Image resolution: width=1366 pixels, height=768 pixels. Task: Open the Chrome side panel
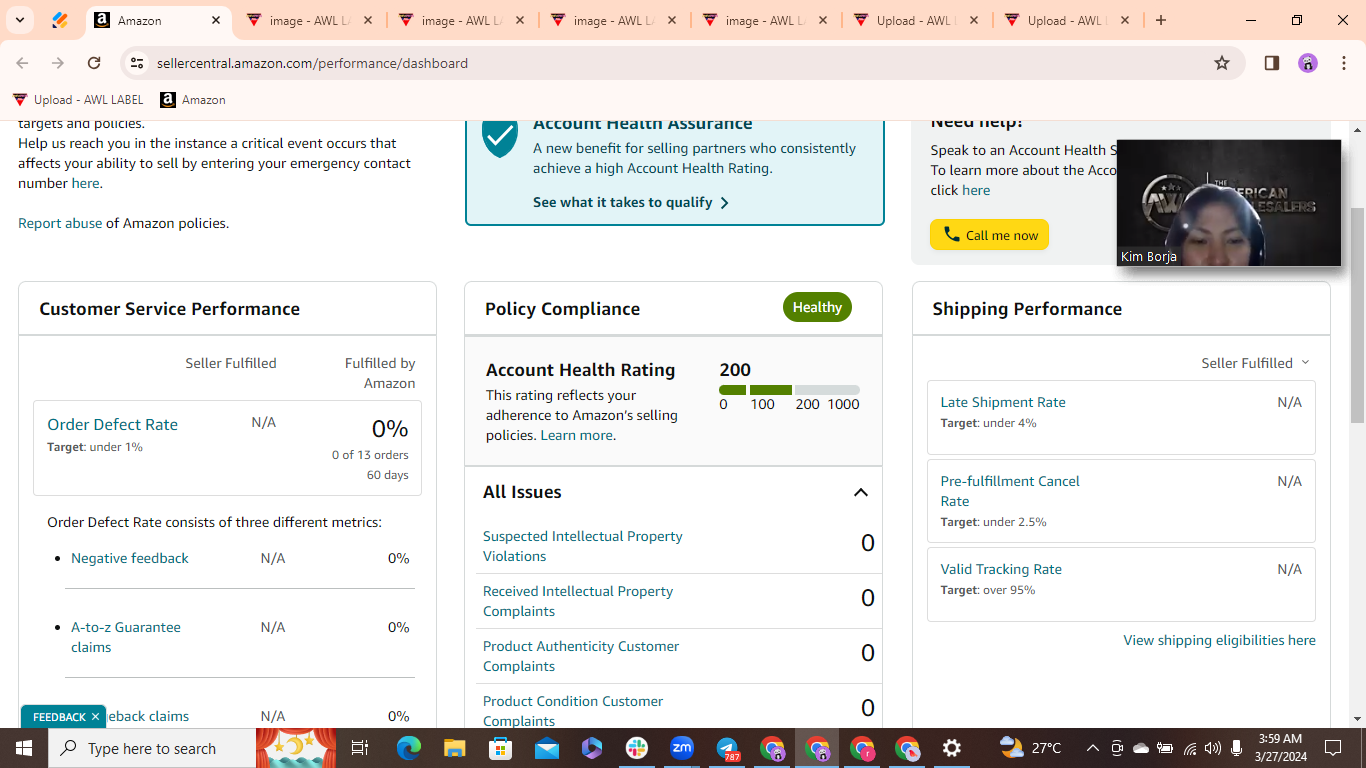coord(1272,63)
